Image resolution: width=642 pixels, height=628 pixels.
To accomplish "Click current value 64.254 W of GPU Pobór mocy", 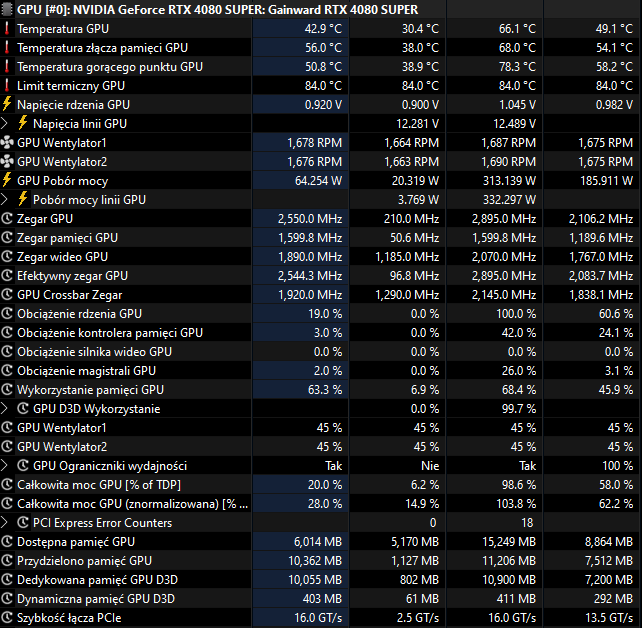I will (318, 181).
